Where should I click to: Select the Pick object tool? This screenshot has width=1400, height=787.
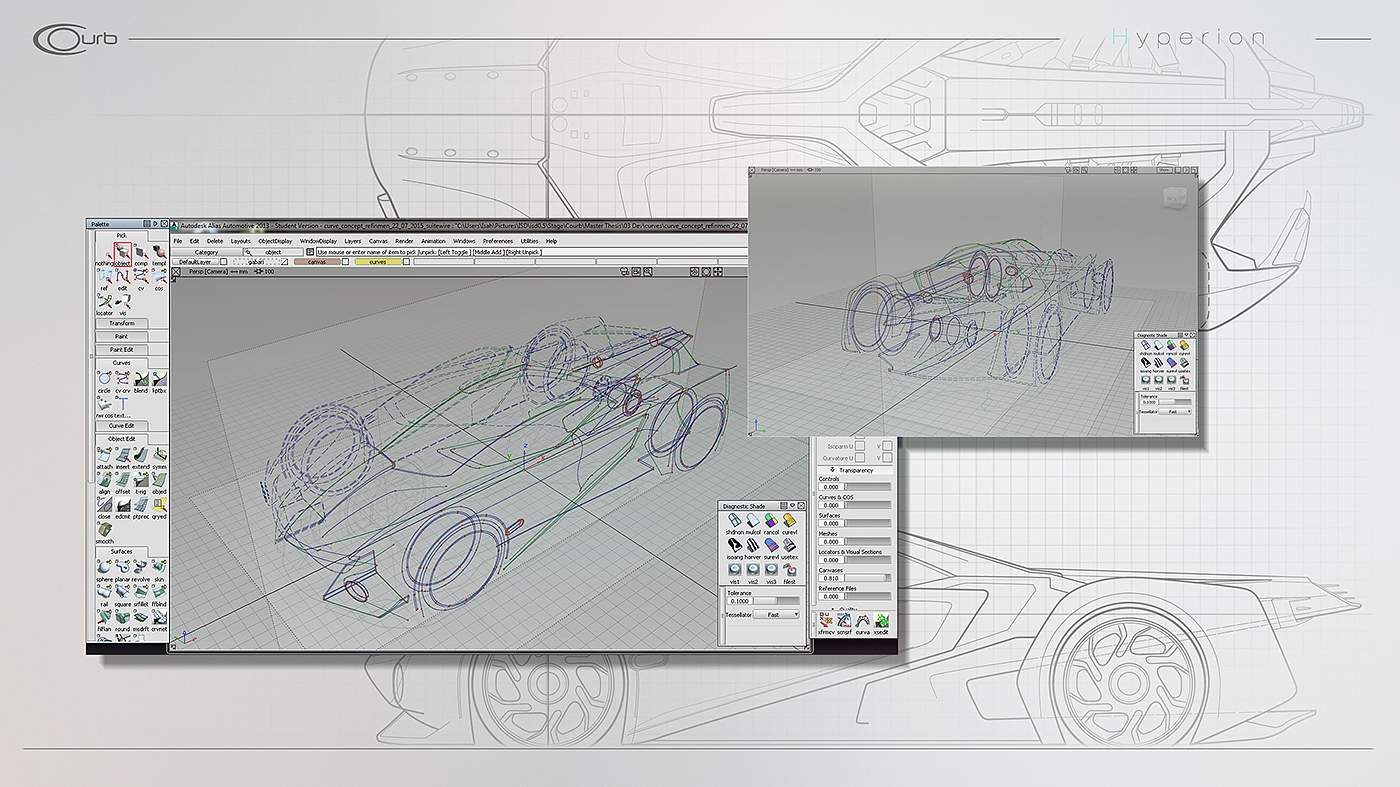pyautogui.click(x=123, y=252)
